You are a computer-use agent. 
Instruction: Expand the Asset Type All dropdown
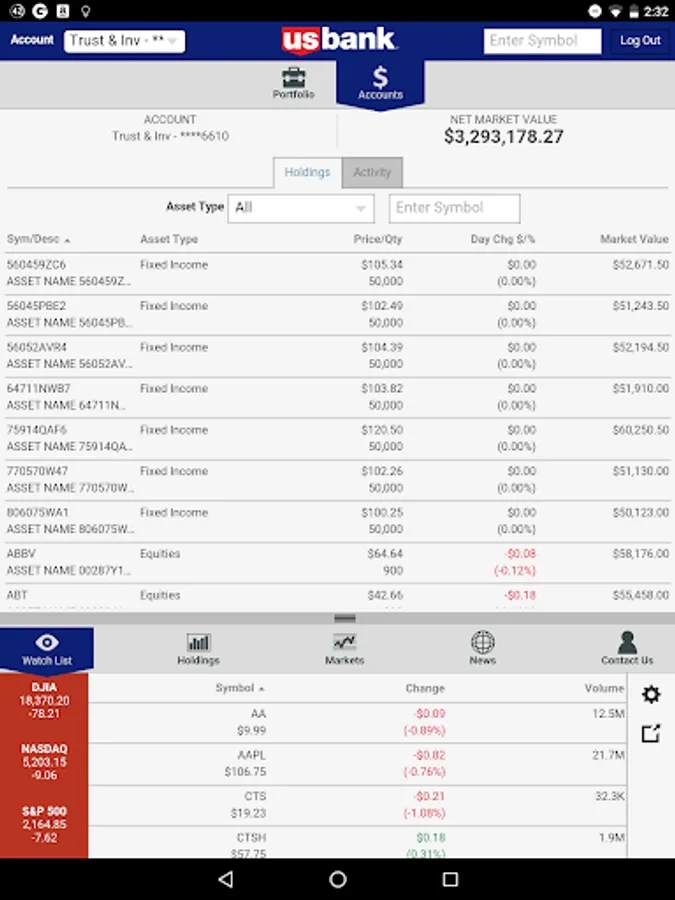[x=301, y=208]
